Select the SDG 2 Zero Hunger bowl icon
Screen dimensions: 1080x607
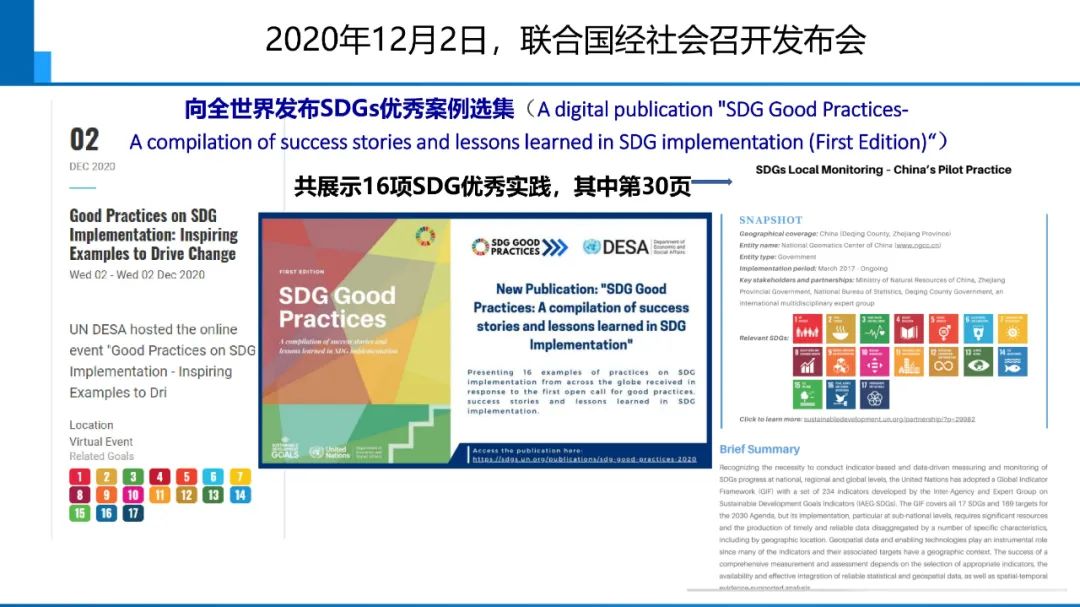(x=840, y=328)
